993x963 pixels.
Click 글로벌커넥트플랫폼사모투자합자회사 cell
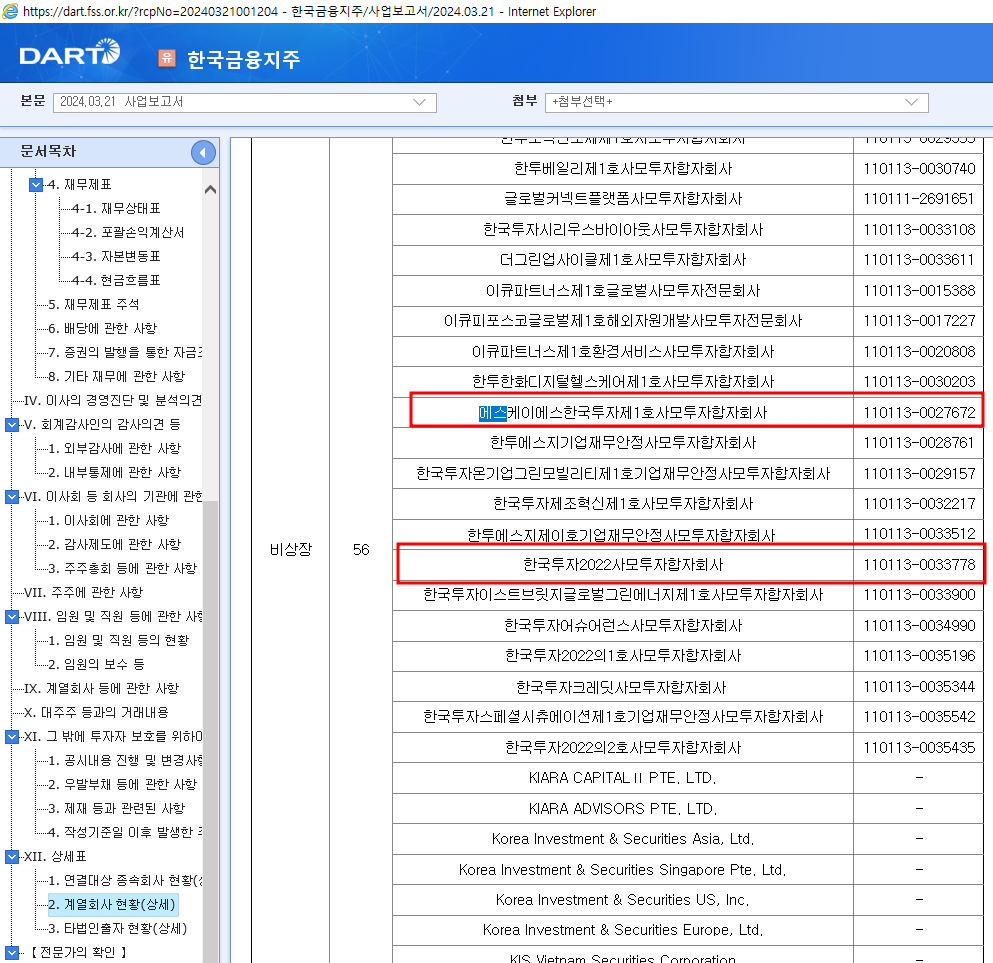623,199
